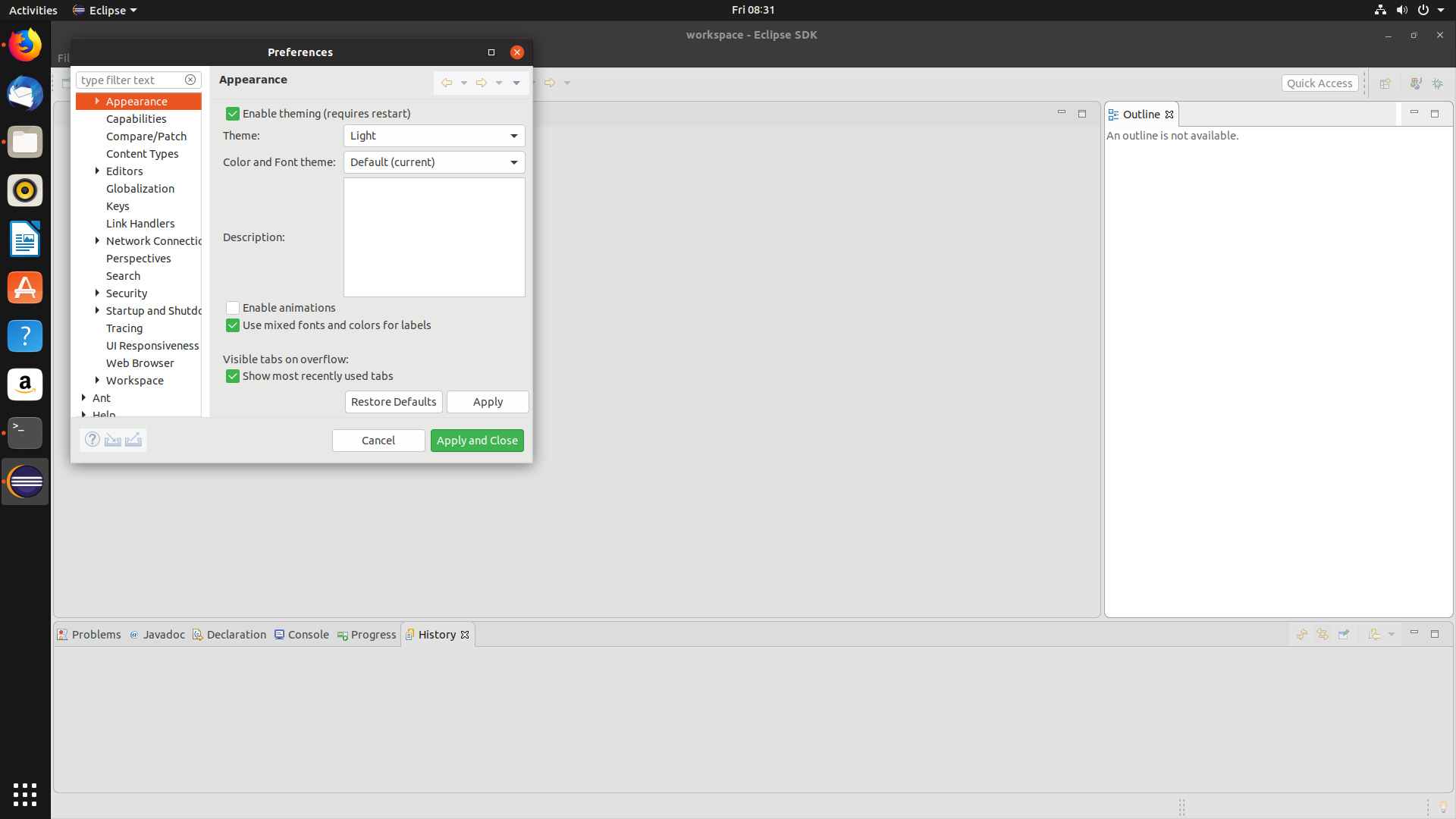Open the system volume indicator

click(1401, 10)
